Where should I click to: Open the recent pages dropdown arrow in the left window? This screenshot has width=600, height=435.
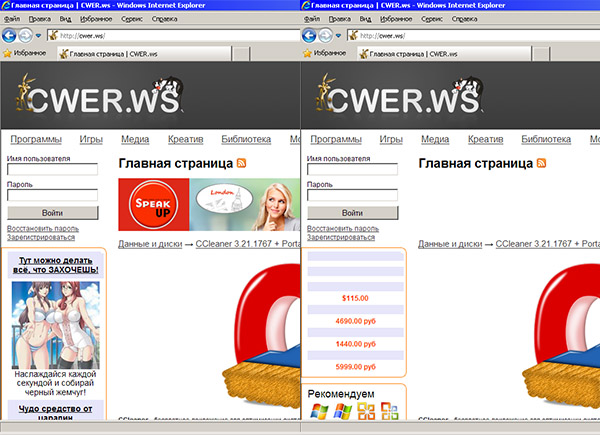click(38, 36)
